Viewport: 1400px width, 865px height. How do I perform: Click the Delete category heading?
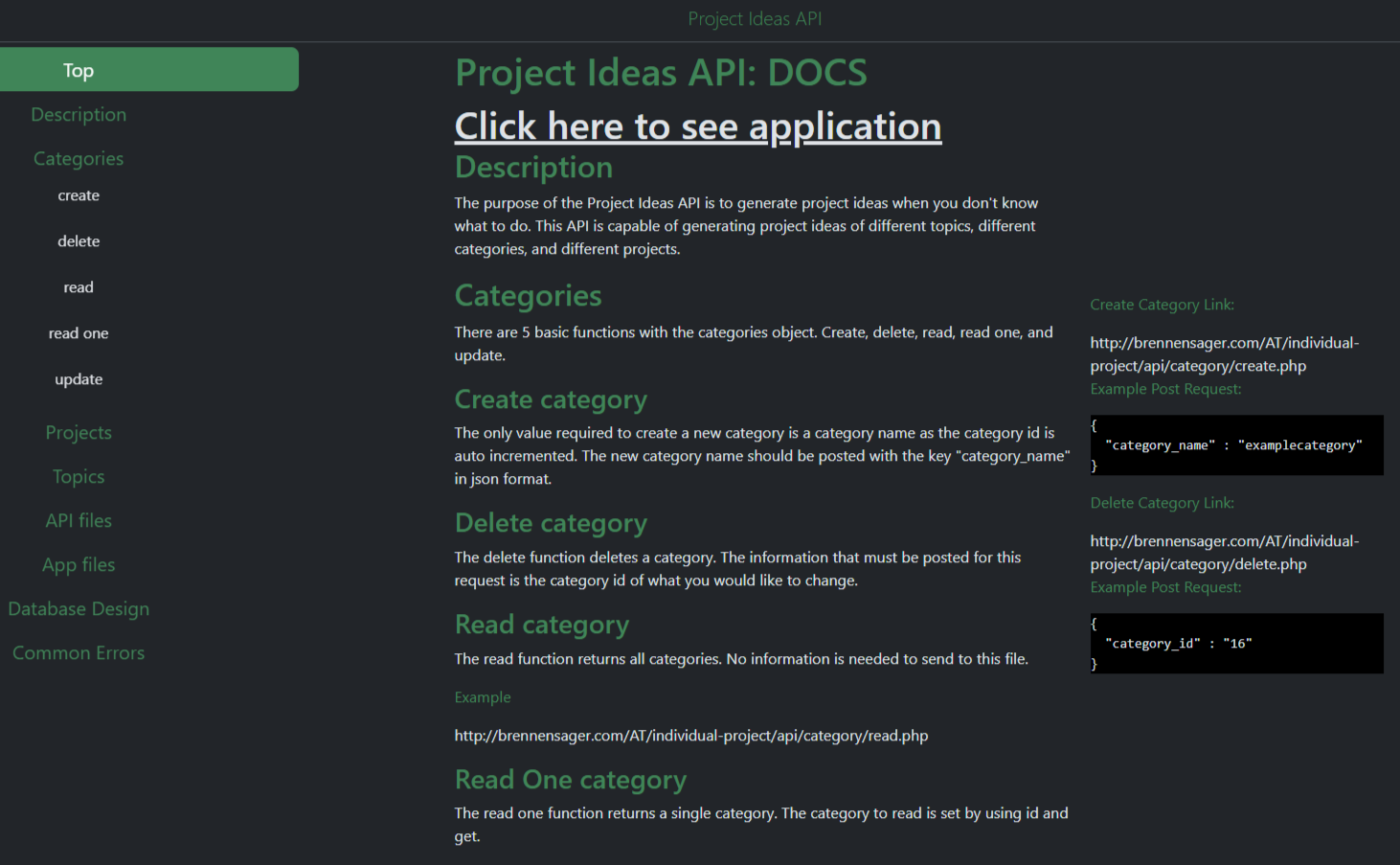551,523
